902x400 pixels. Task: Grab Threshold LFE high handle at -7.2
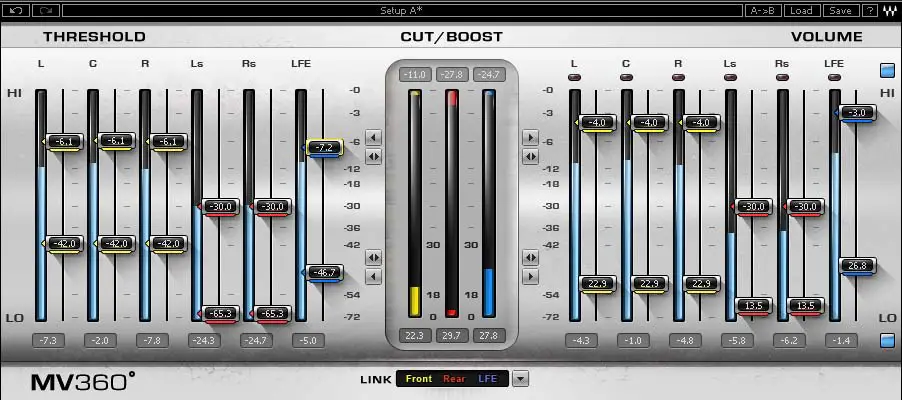pyautogui.click(x=324, y=148)
